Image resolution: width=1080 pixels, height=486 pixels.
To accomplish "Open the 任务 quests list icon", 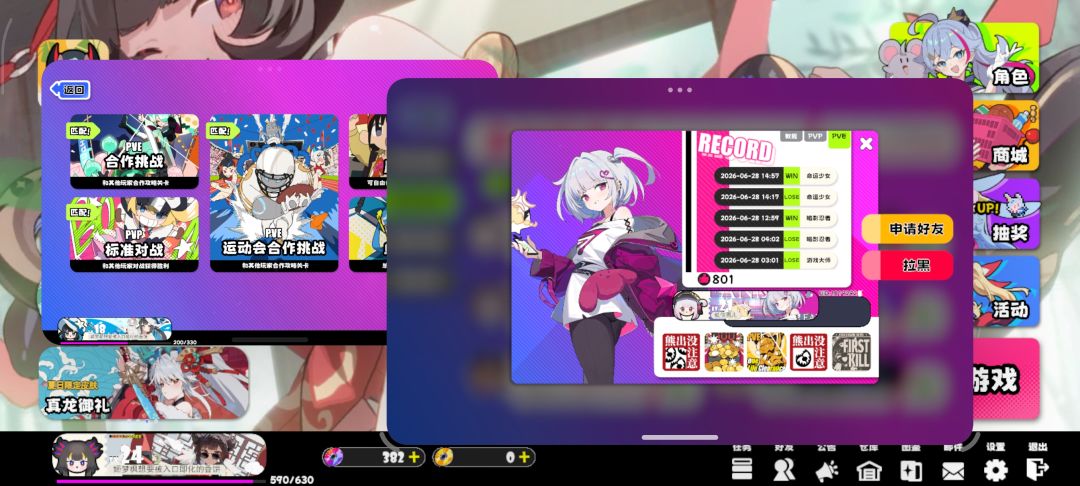I will [x=742, y=469].
